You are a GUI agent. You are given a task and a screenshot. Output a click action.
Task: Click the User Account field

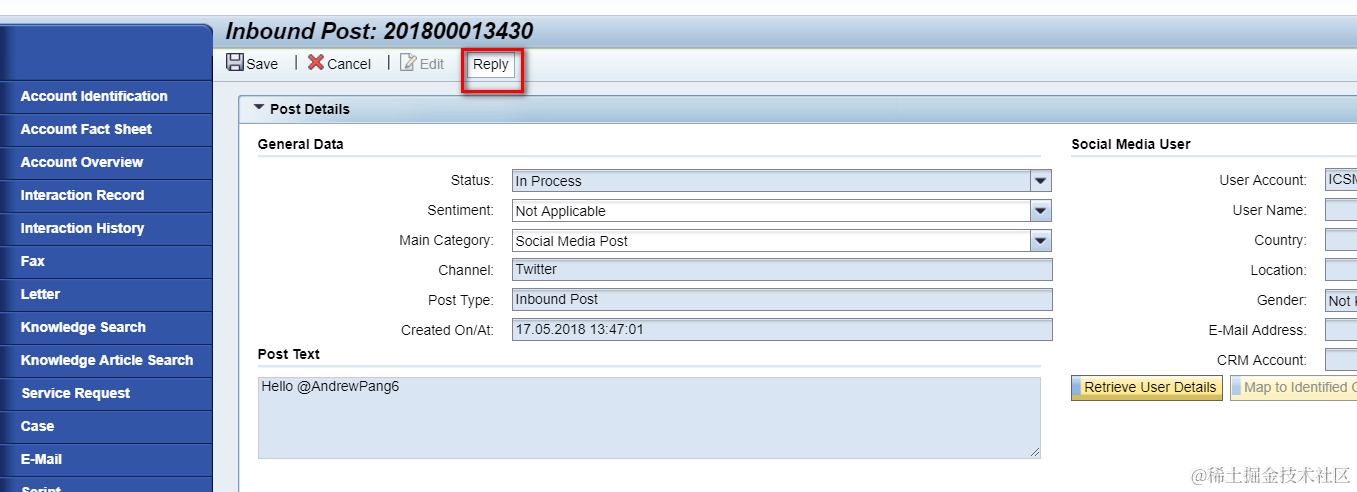click(1341, 180)
